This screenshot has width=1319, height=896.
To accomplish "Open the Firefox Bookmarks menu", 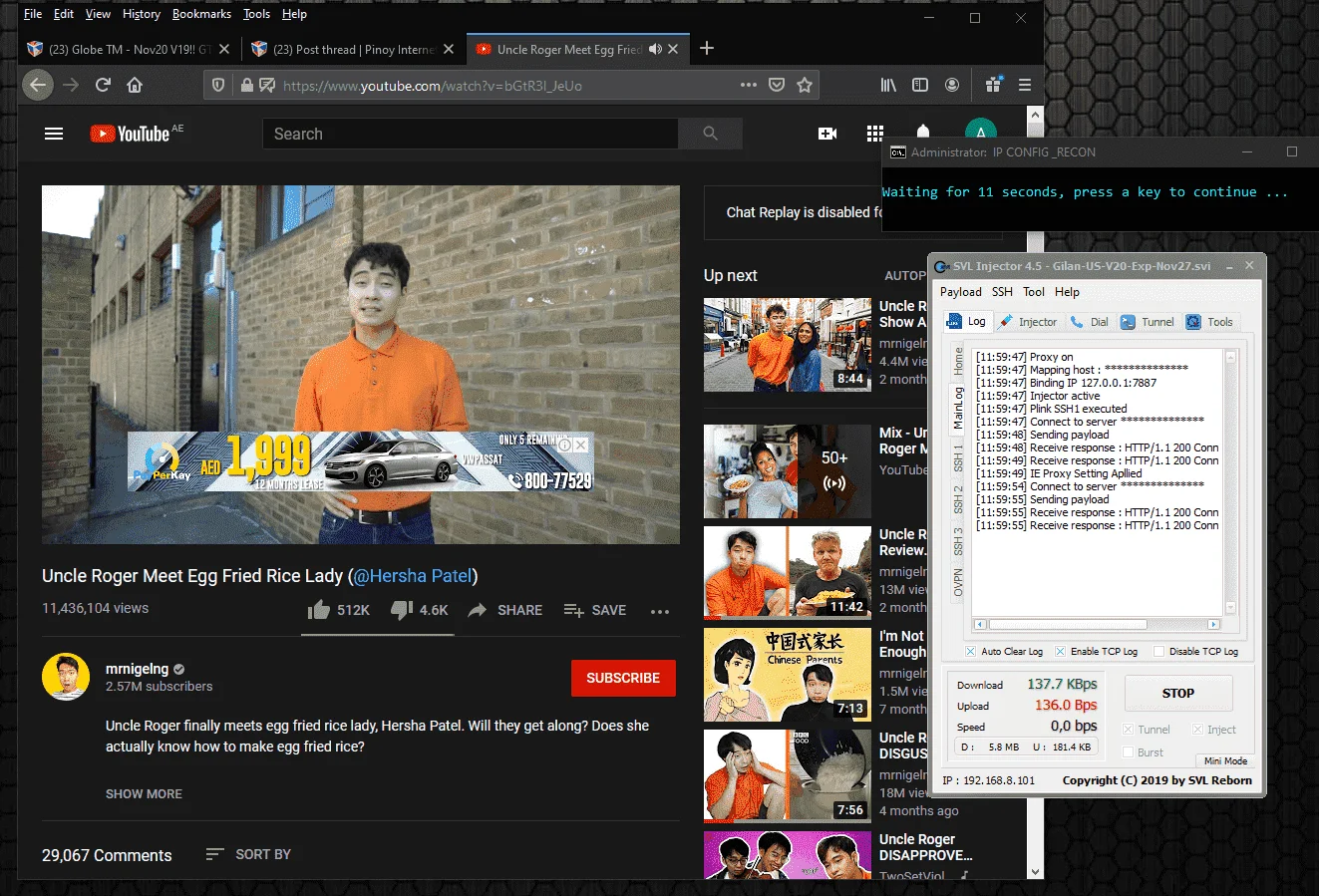I will [201, 14].
